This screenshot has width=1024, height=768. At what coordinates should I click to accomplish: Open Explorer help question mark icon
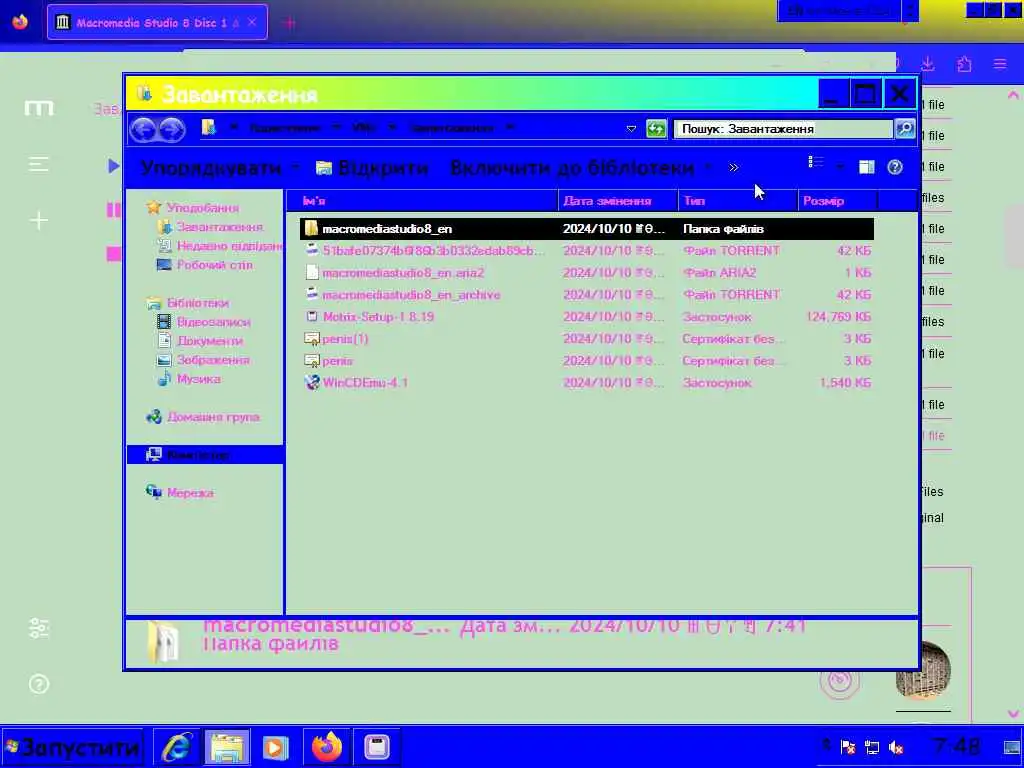[895, 167]
